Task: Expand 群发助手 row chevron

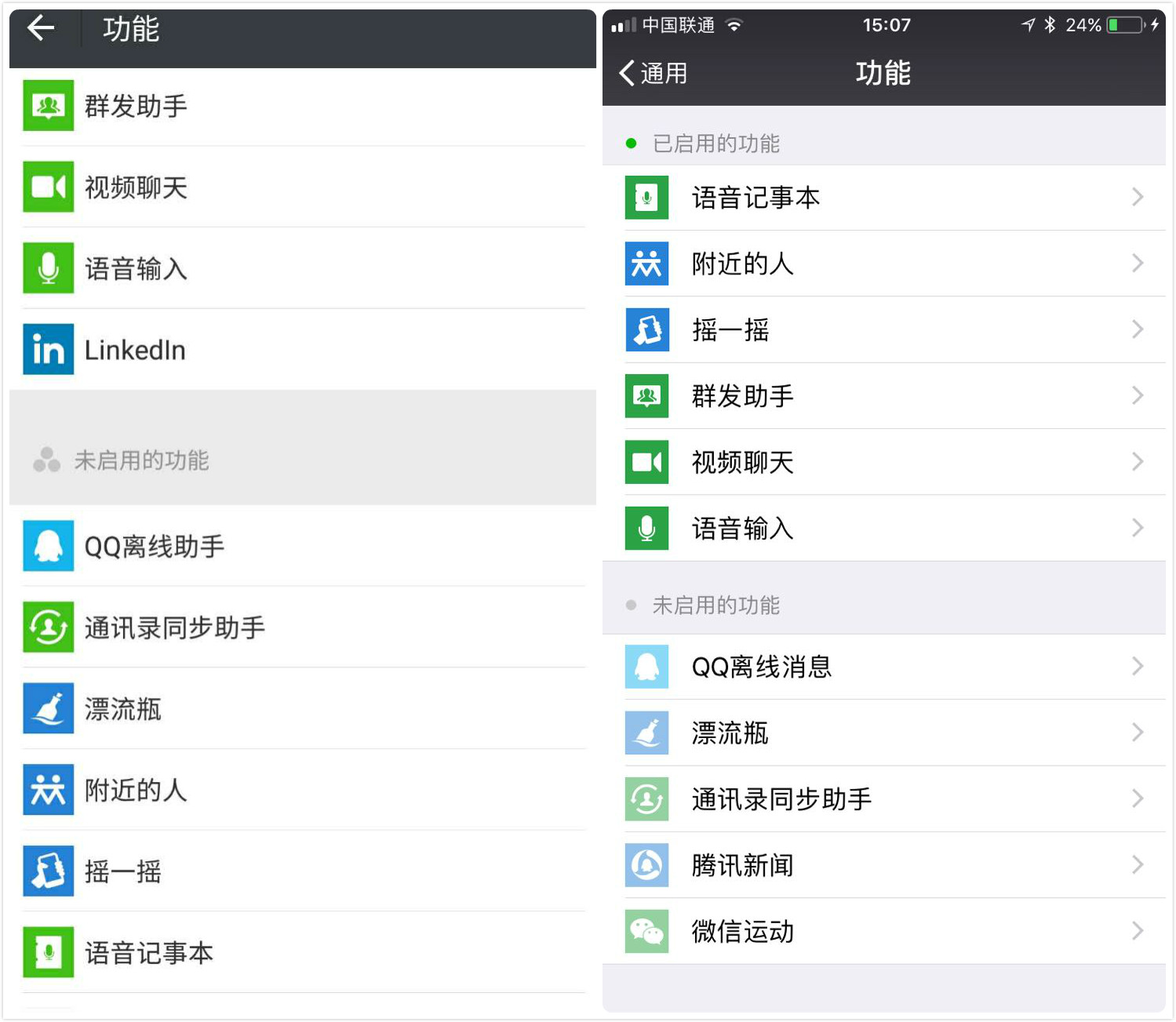Action: (x=1138, y=395)
